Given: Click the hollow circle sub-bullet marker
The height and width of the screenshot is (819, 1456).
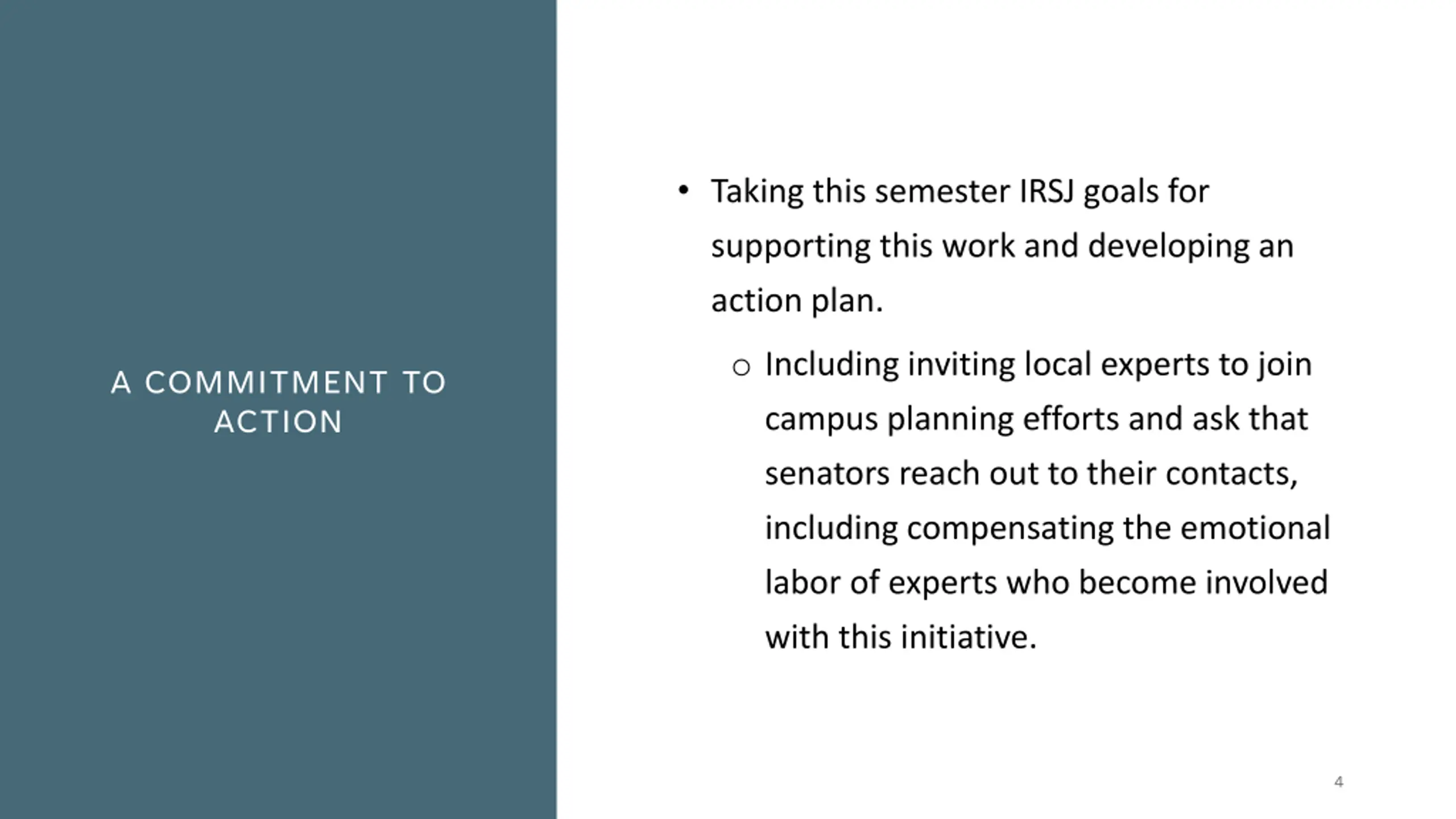Looking at the screenshot, I should pyautogui.click(x=741, y=367).
